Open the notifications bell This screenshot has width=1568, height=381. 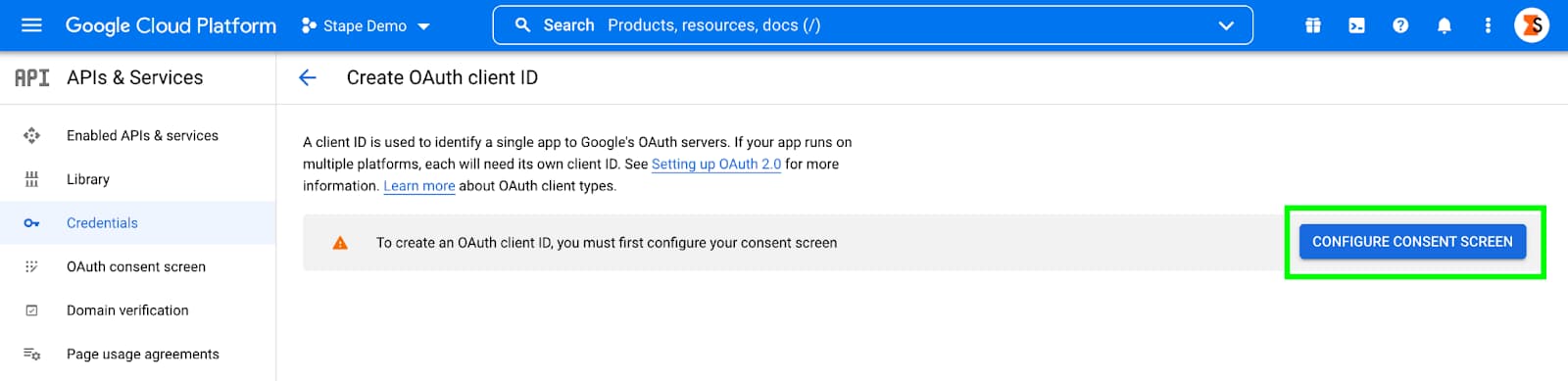click(x=1444, y=25)
